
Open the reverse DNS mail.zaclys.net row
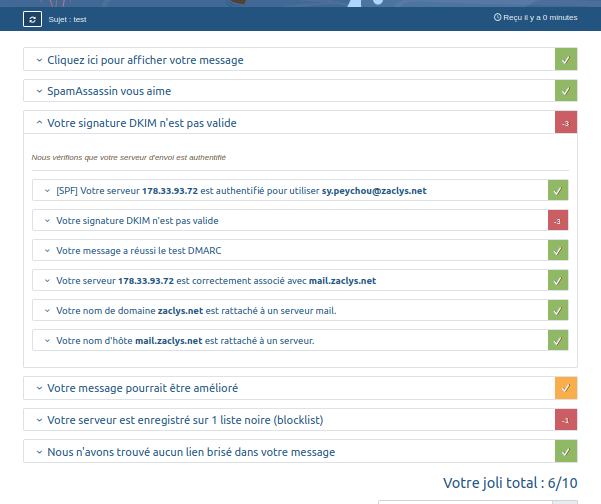(x=216, y=281)
